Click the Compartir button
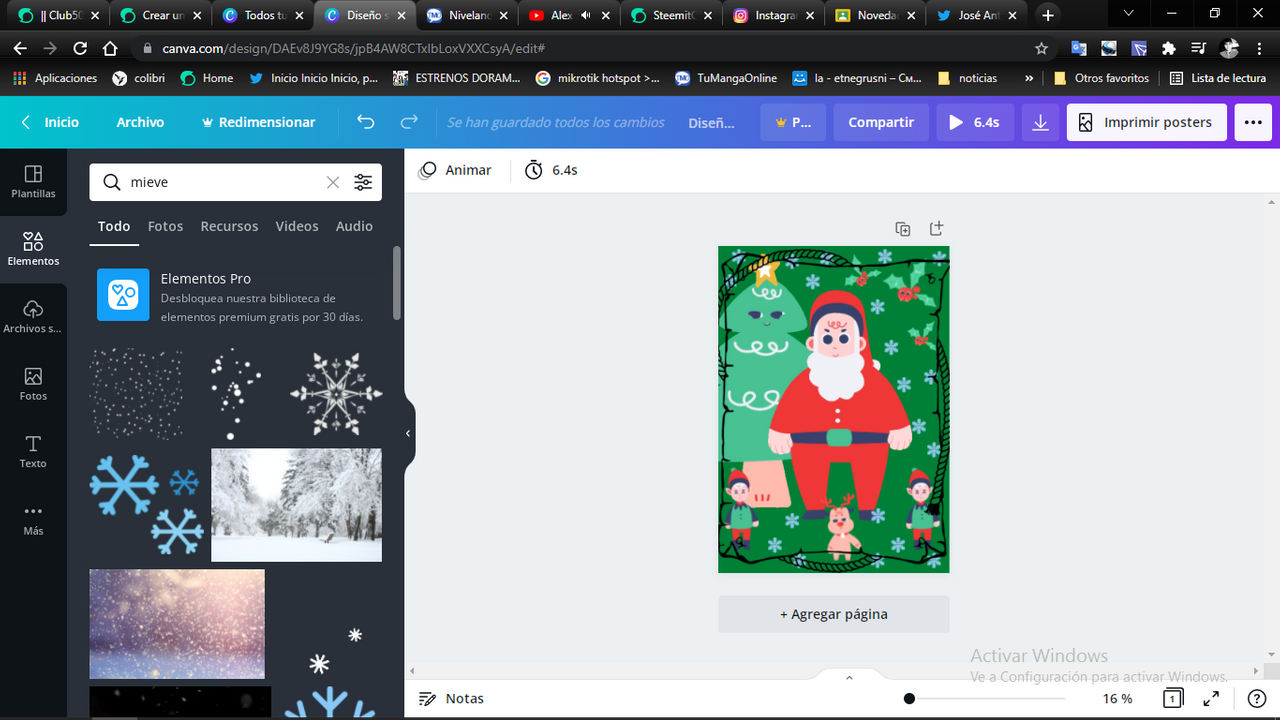 881,122
